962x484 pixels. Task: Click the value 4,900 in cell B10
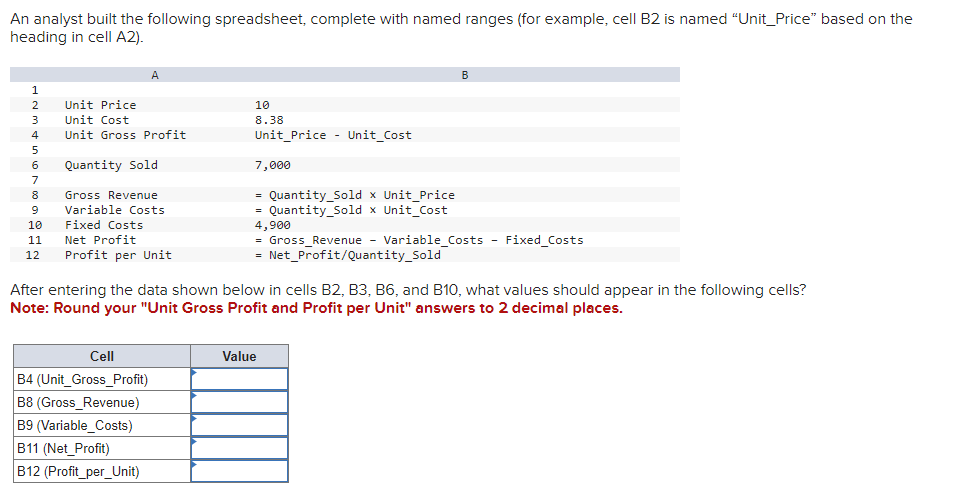pos(272,225)
